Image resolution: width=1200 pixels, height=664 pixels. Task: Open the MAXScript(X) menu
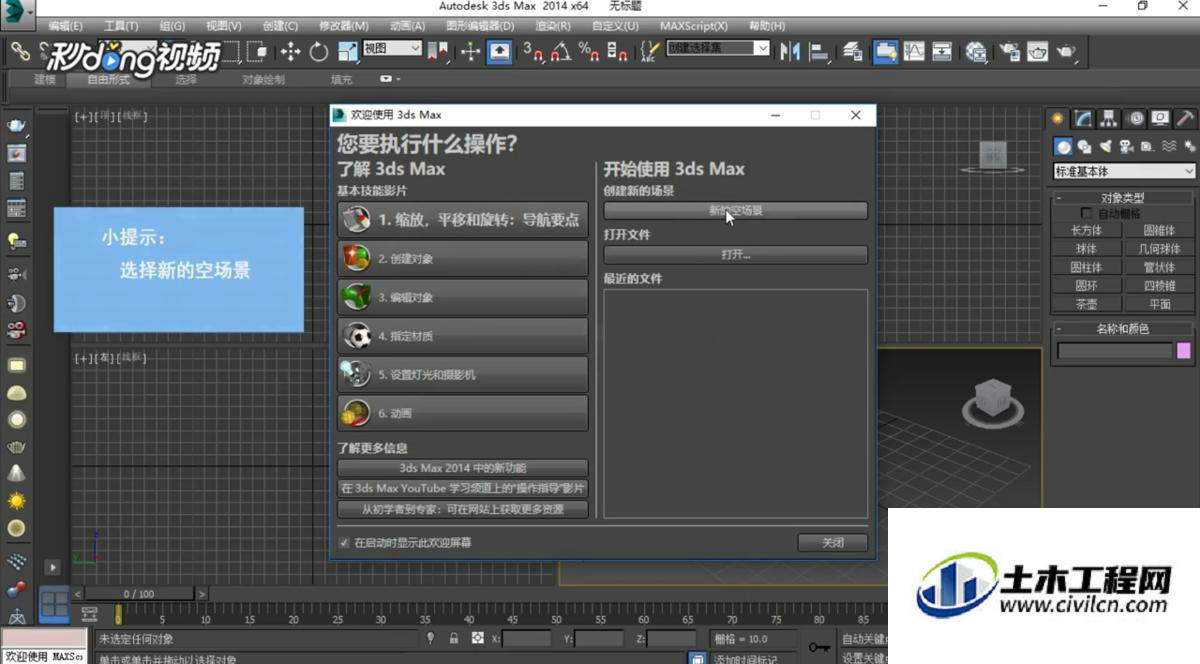(x=694, y=25)
